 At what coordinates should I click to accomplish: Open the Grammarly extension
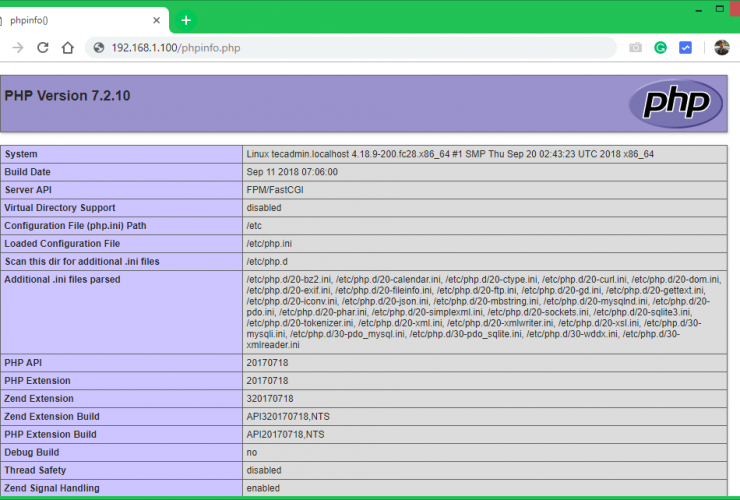(x=661, y=47)
